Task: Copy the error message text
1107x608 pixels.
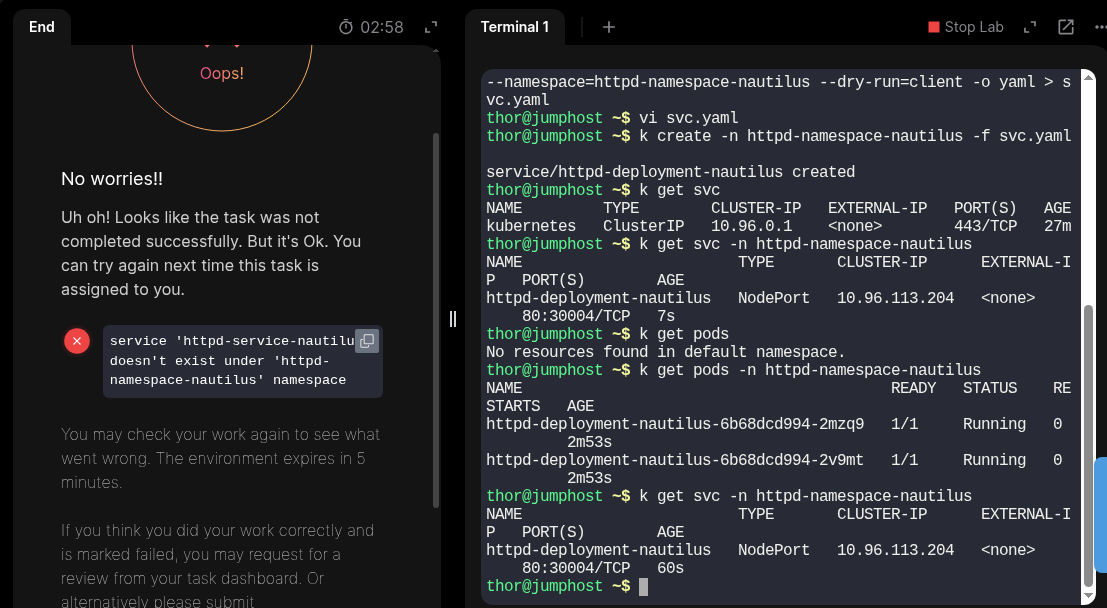Action: [367, 341]
